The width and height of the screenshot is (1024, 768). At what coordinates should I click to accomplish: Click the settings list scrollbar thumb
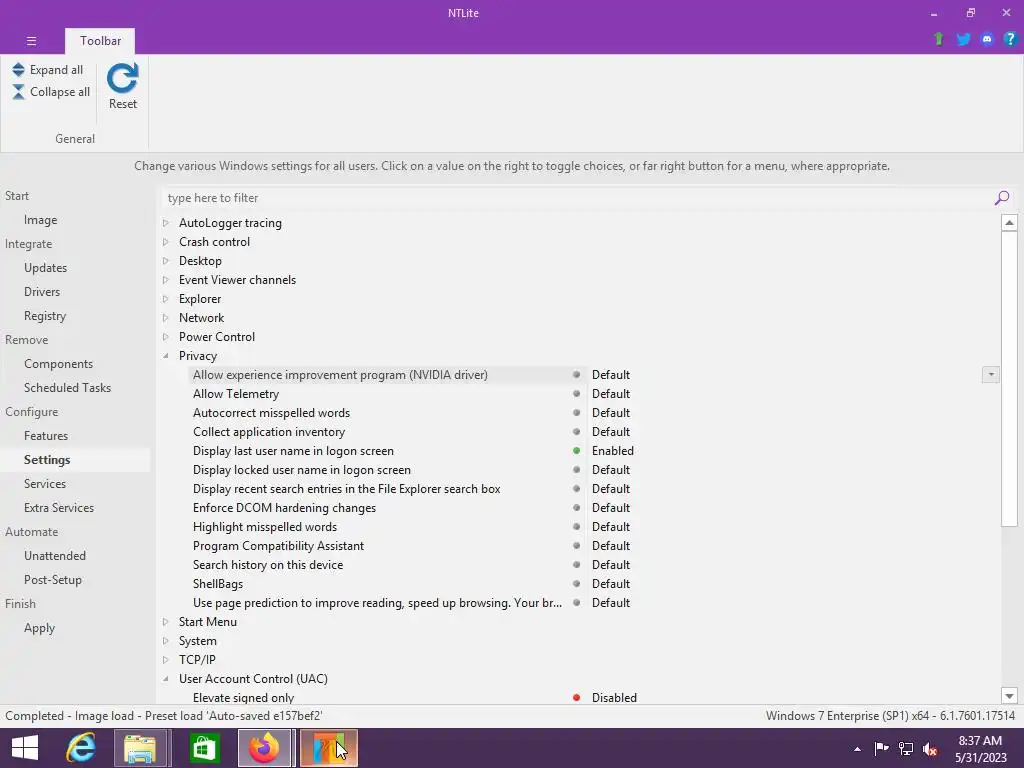point(1009,379)
